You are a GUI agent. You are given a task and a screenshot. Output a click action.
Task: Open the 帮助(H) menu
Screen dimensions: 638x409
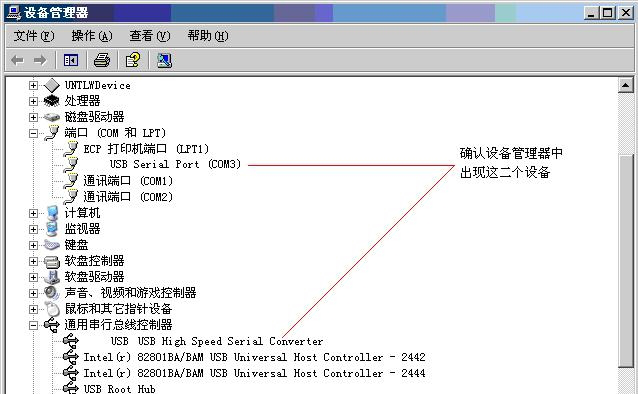pyautogui.click(x=208, y=36)
